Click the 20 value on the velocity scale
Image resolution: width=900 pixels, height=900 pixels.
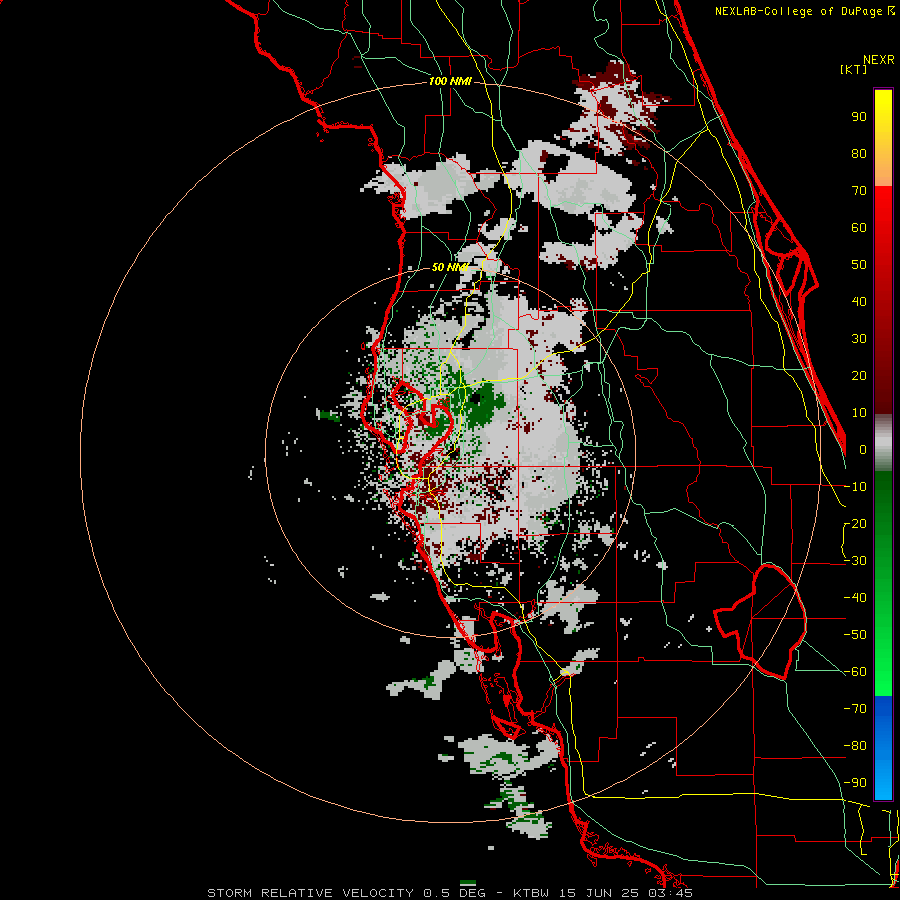[x=859, y=376]
